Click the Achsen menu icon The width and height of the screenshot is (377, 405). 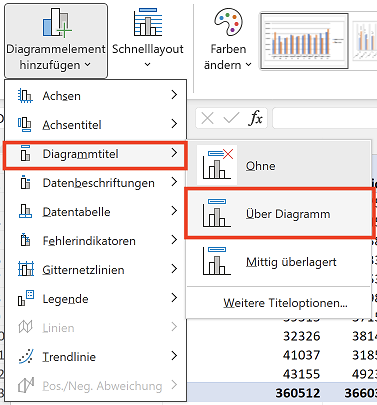click(x=25, y=96)
